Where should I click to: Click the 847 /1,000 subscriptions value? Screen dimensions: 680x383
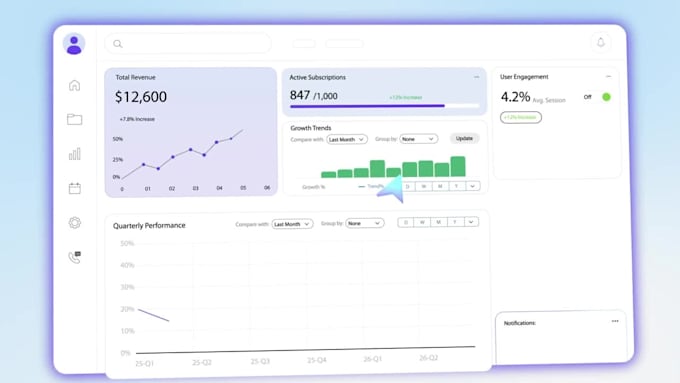[314, 95]
